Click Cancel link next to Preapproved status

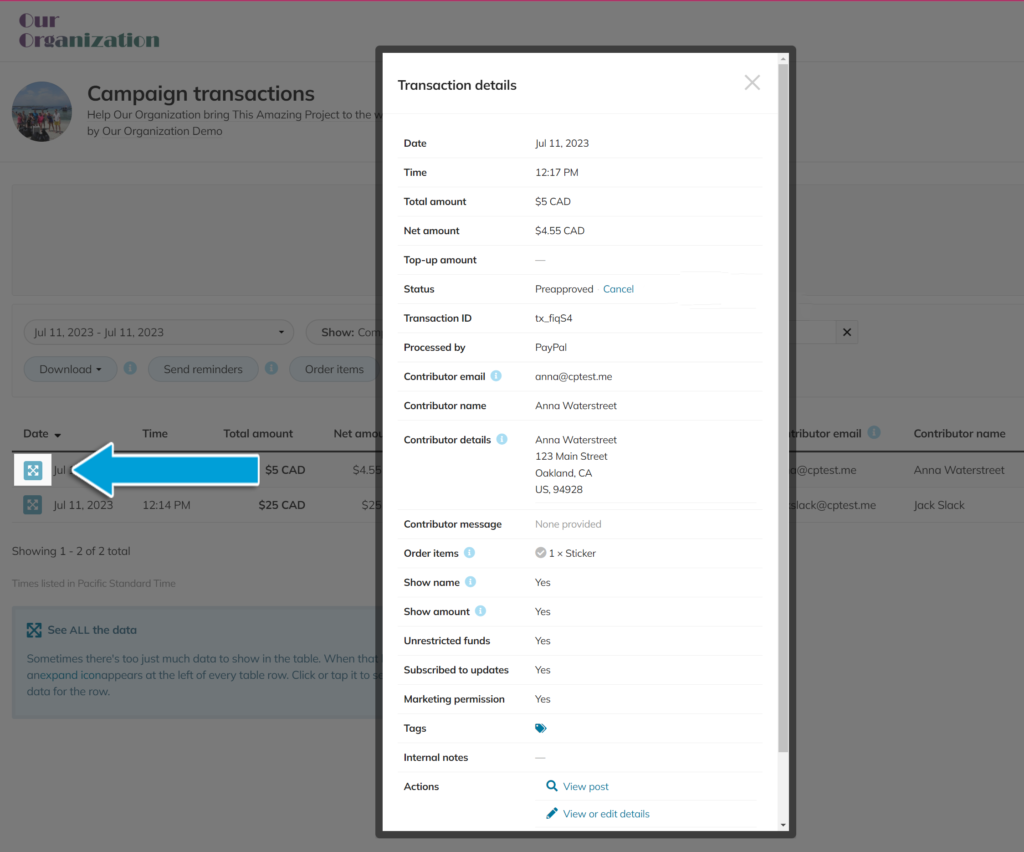point(618,289)
